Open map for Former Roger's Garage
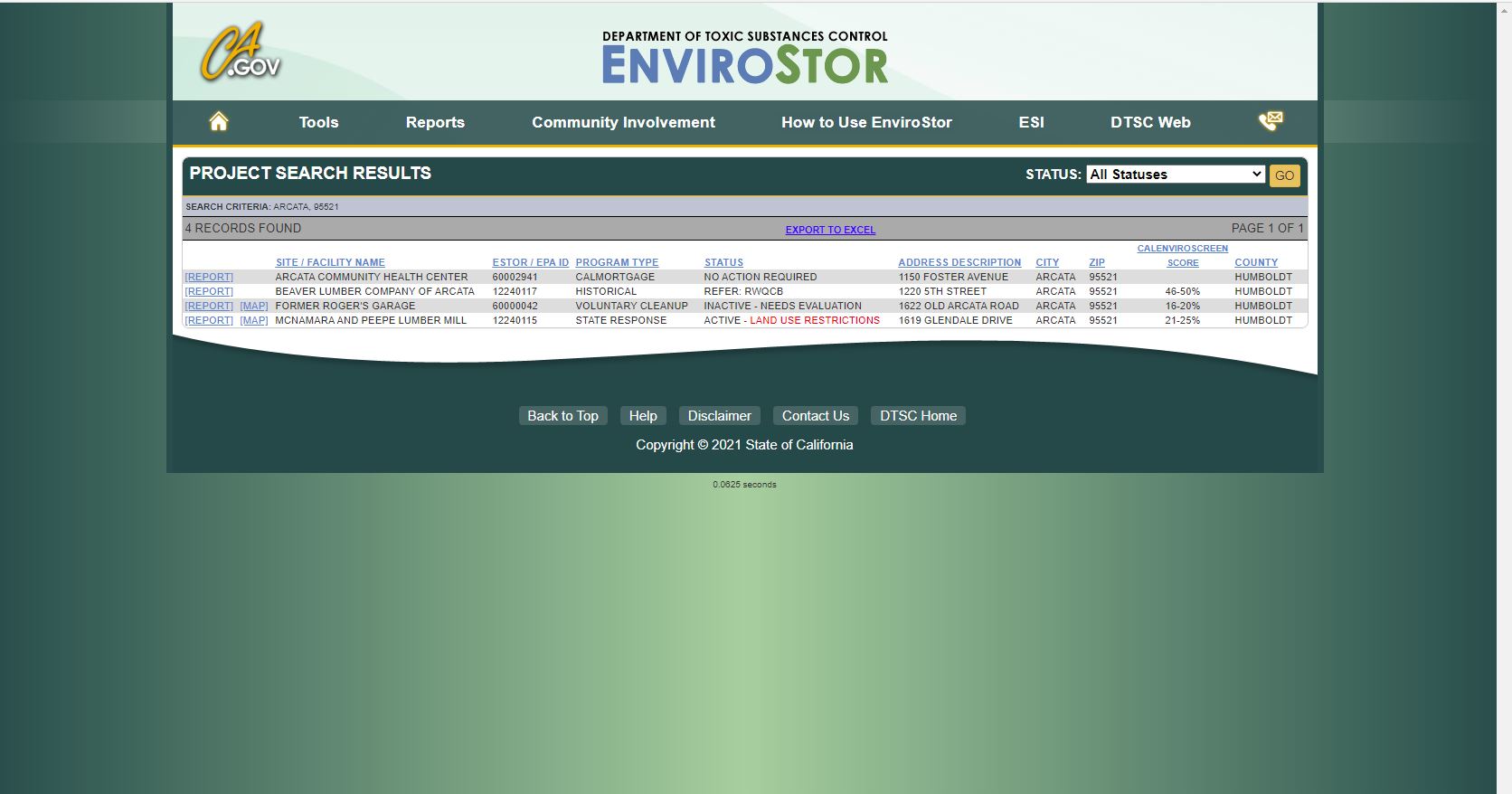Image resolution: width=1512 pixels, height=794 pixels. 253,307
